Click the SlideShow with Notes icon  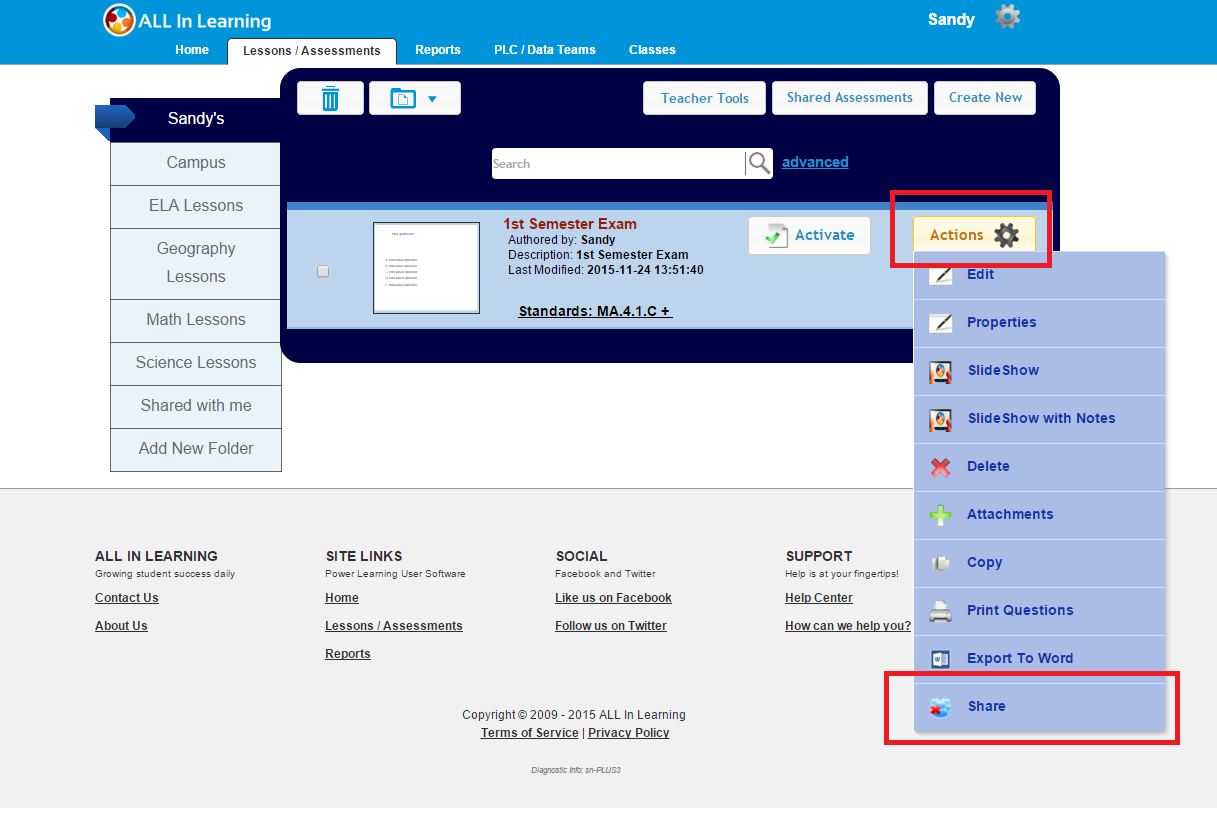940,419
